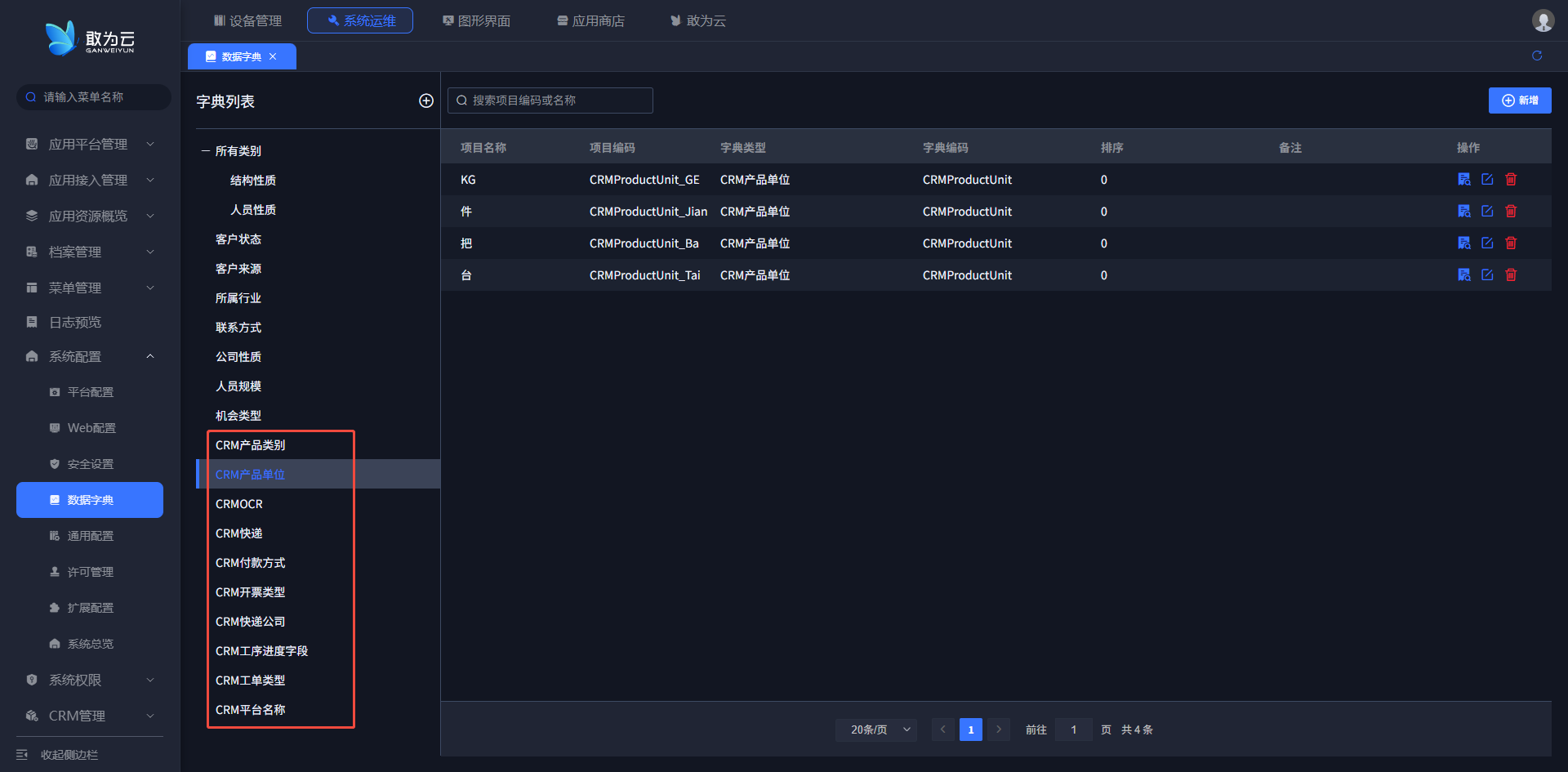Close the 数据字典 tab

tap(273, 56)
